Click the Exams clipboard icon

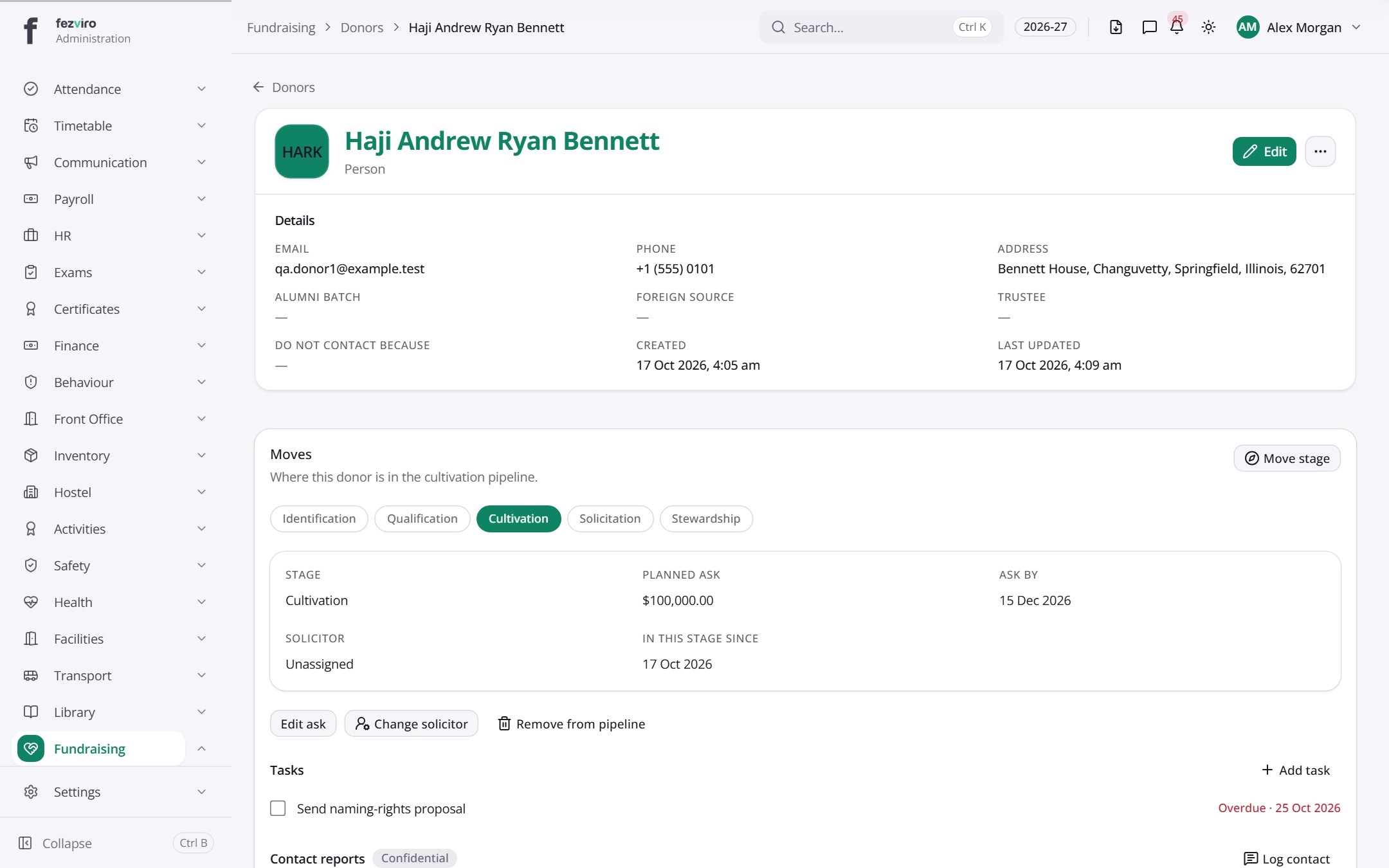(x=31, y=272)
